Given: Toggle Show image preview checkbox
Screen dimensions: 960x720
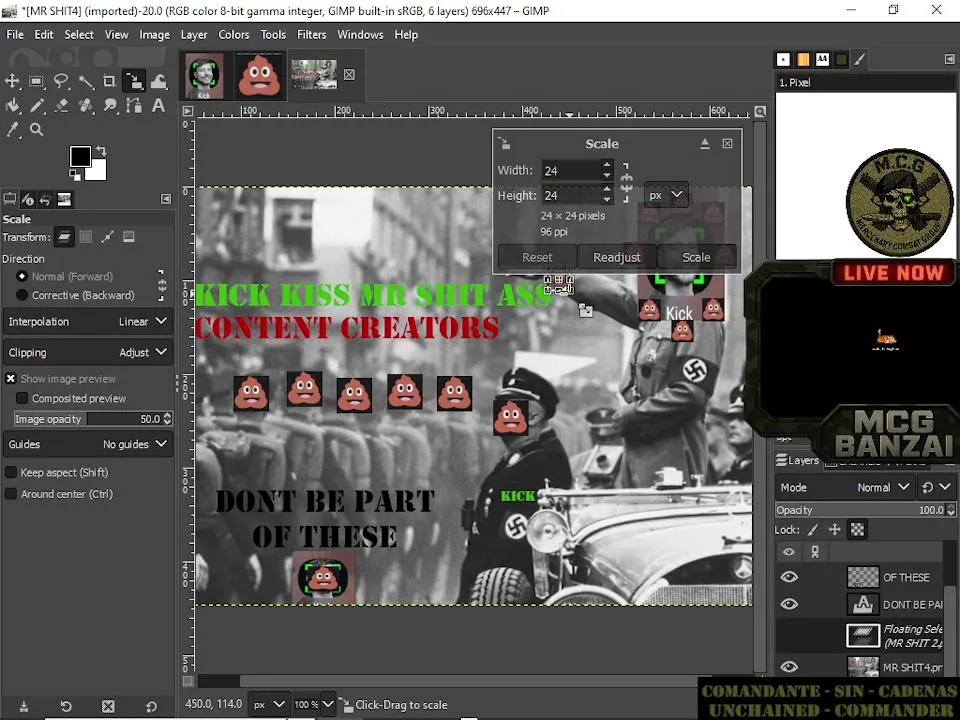Looking at the screenshot, I should click(10, 379).
